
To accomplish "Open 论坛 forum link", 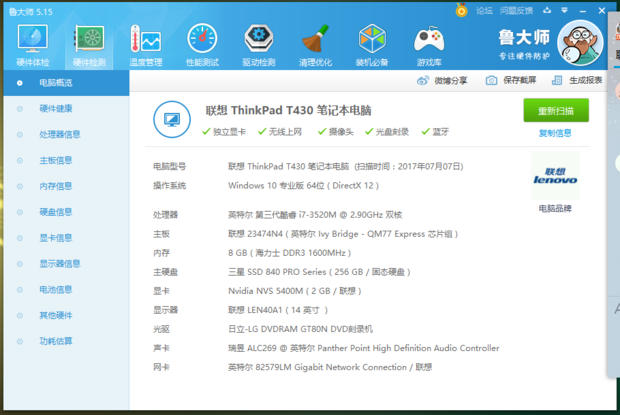I will click(x=484, y=11).
